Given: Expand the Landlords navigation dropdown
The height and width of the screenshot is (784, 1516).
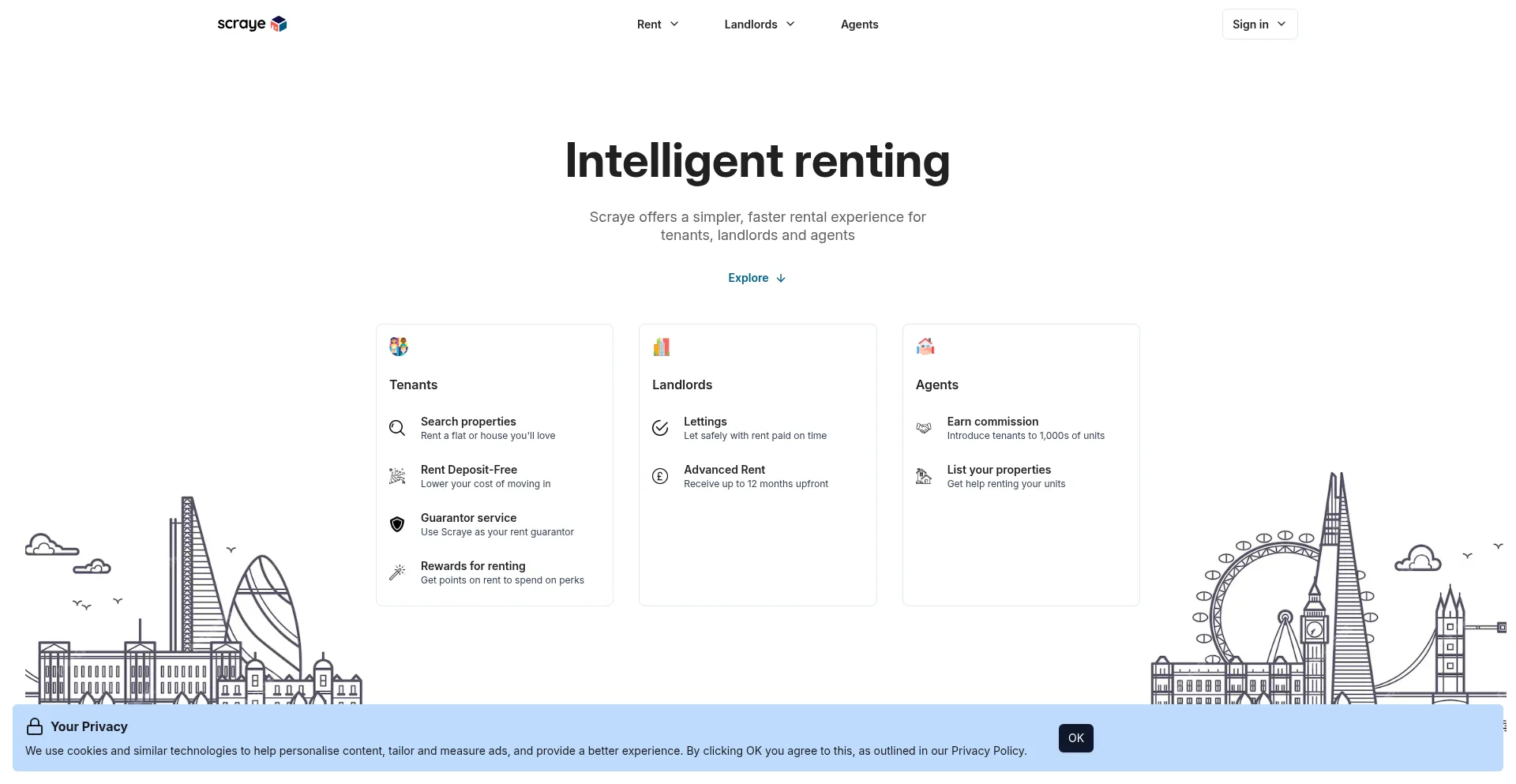Looking at the screenshot, I should (760, 24).
